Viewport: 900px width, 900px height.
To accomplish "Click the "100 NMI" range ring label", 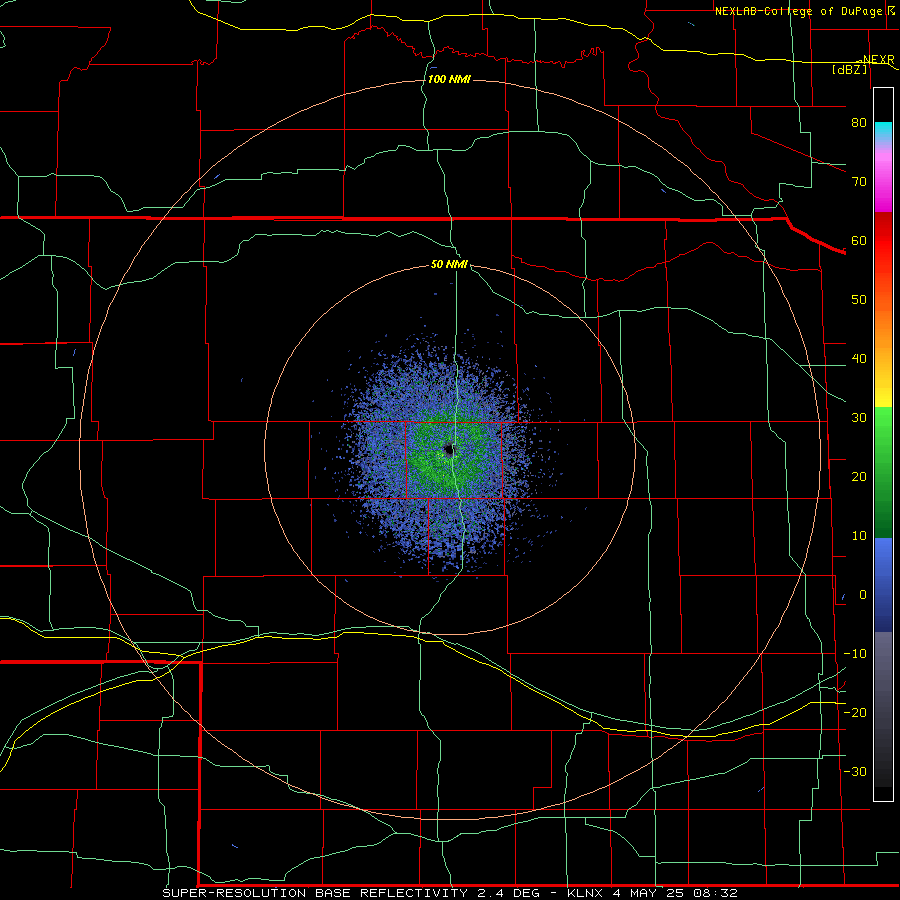I will (449, 79).
